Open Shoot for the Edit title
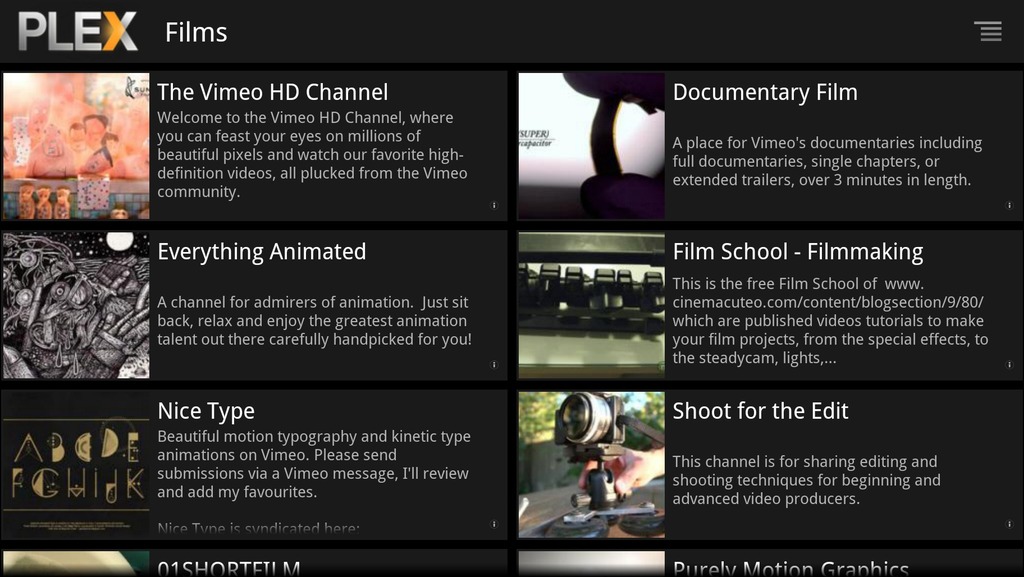 [760, 411]
